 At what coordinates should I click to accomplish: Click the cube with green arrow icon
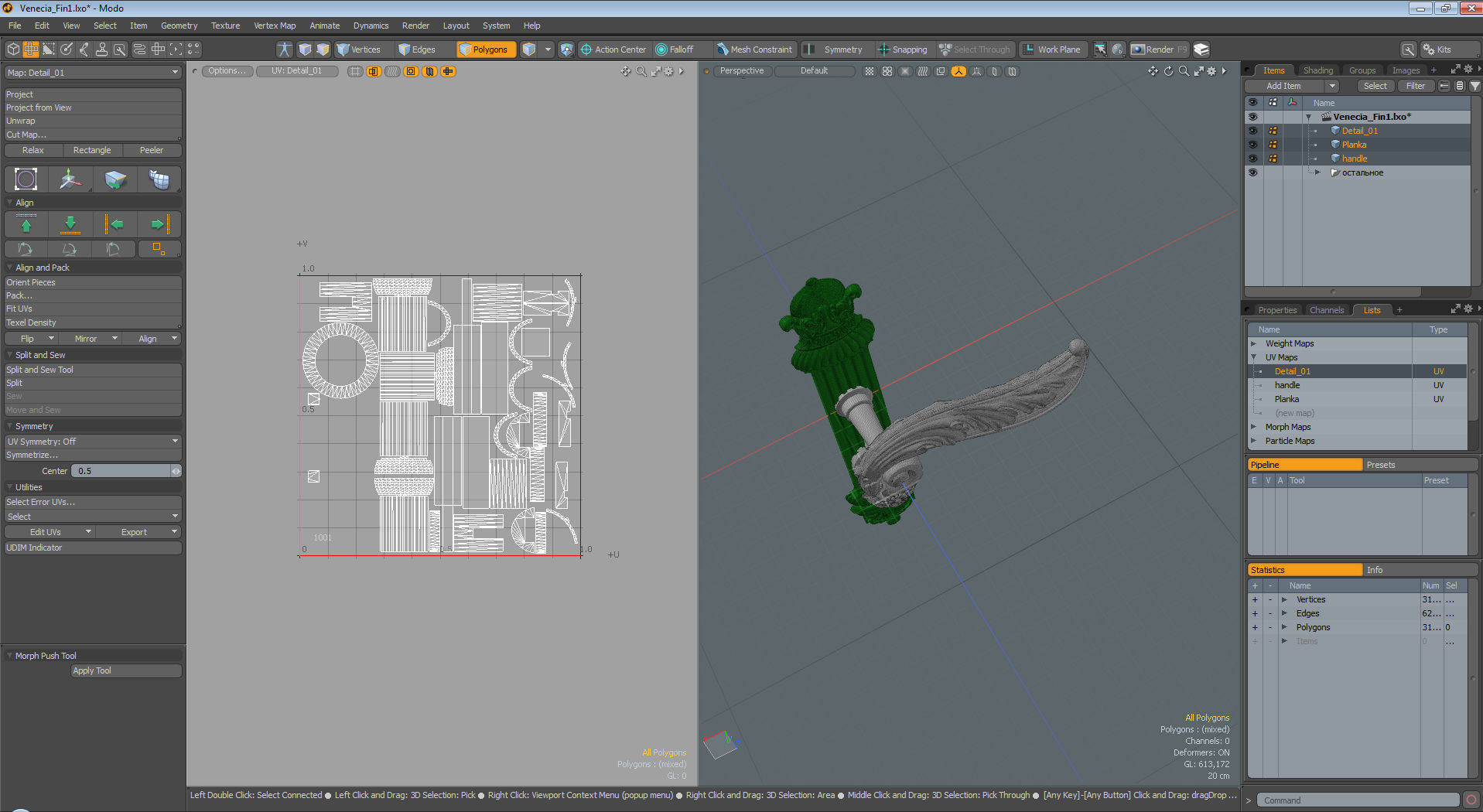pyautogui.click(x=114, y=179)
